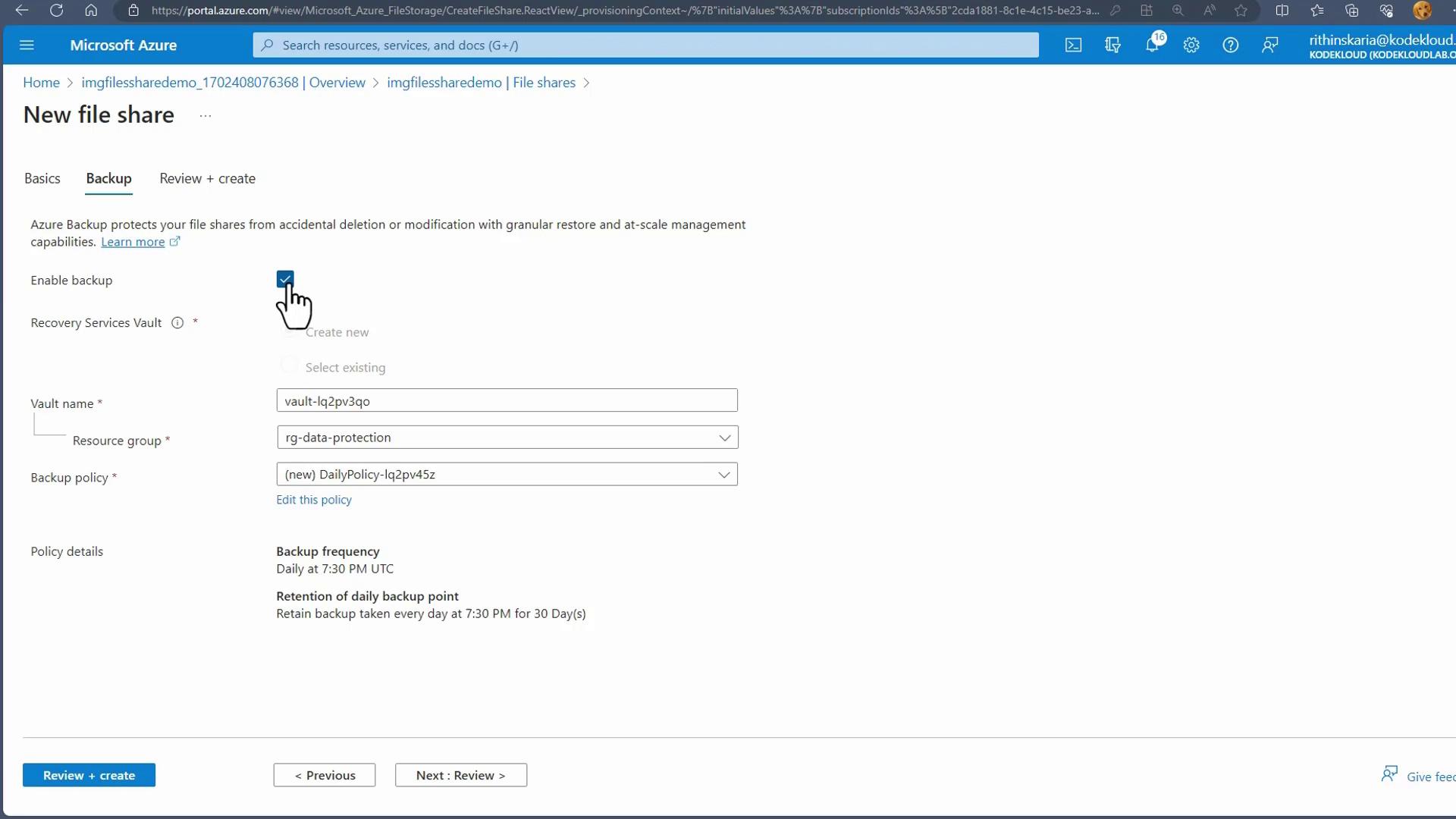Uncheck the Enable backup checkbox
Image resolution: width=1456 pixels, height=819 pixels.
pos(285,279)
